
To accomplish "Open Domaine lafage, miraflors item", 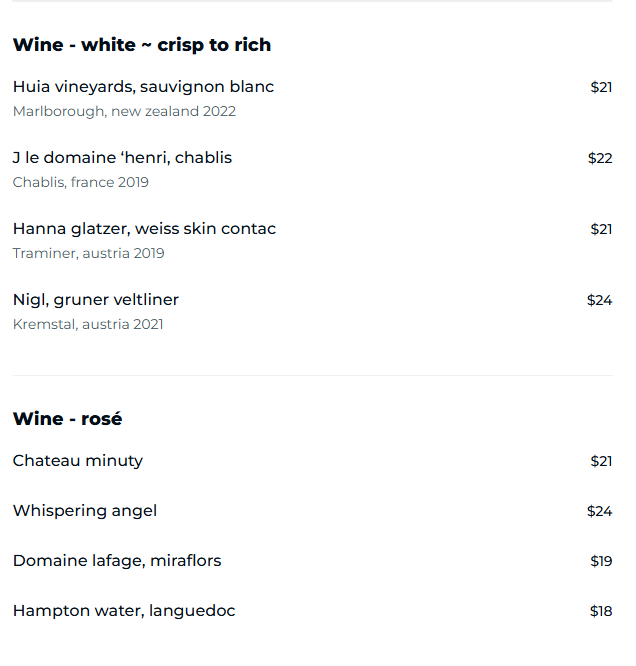I will (117, 561).
